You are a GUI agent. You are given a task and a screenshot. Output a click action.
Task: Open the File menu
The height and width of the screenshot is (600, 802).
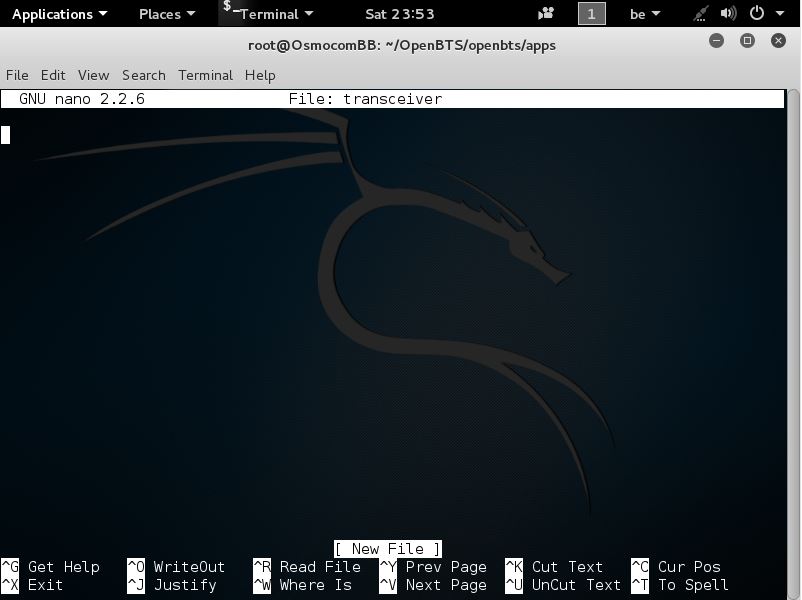pyautogui.click(x=17, y=75)
